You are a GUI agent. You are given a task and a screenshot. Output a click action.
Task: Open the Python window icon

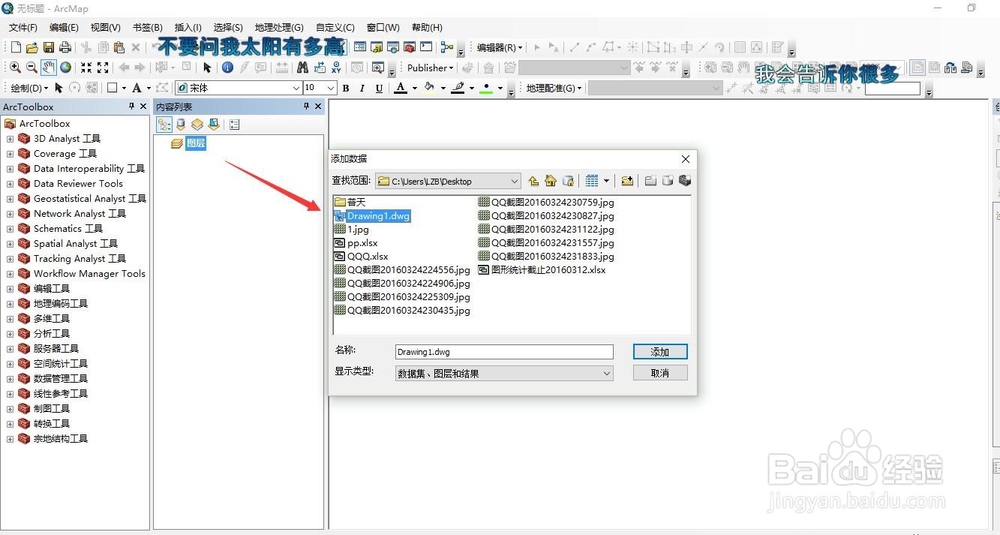click(427, 47)
